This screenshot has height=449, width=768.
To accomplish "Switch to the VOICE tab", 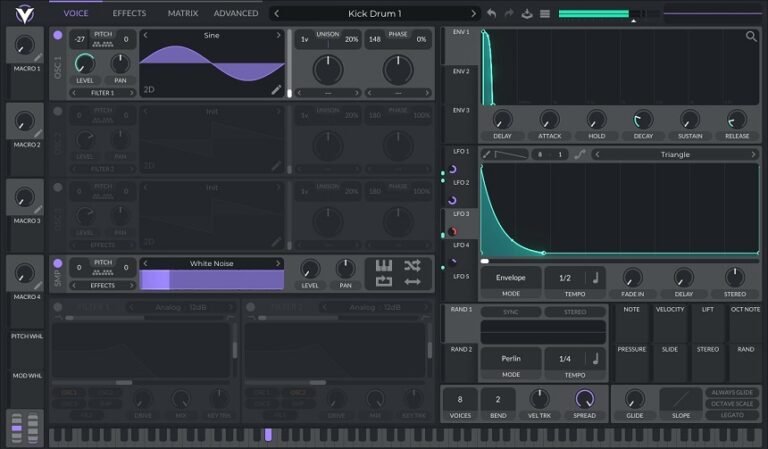I will tap(76, 13).
